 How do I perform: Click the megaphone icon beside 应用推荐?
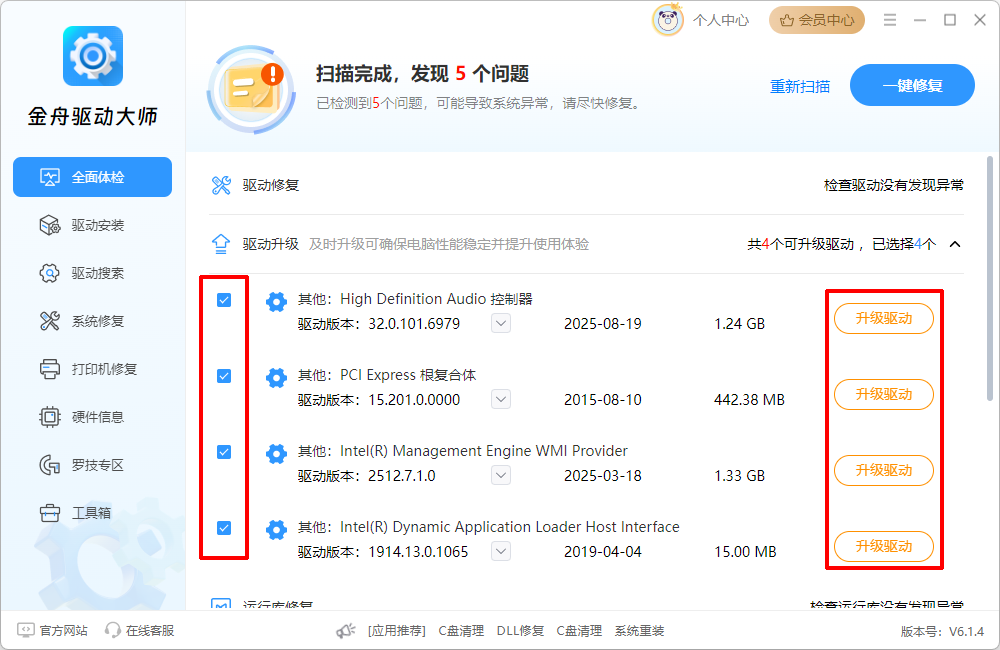[x=346, y=631]
